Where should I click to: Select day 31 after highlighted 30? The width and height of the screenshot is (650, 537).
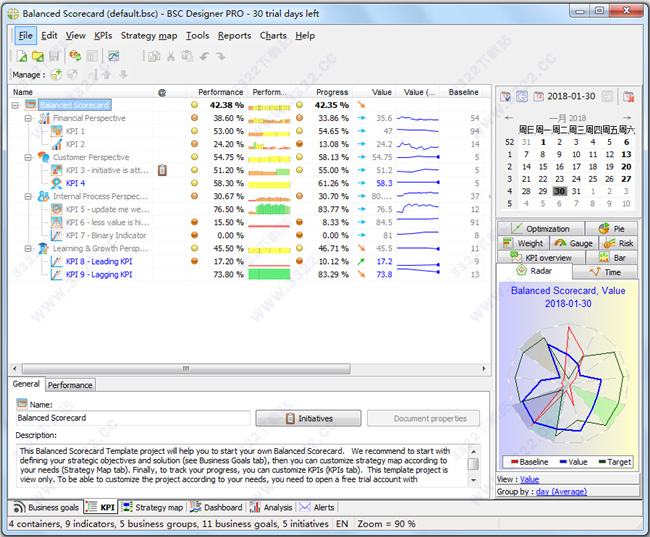[576, 191]
